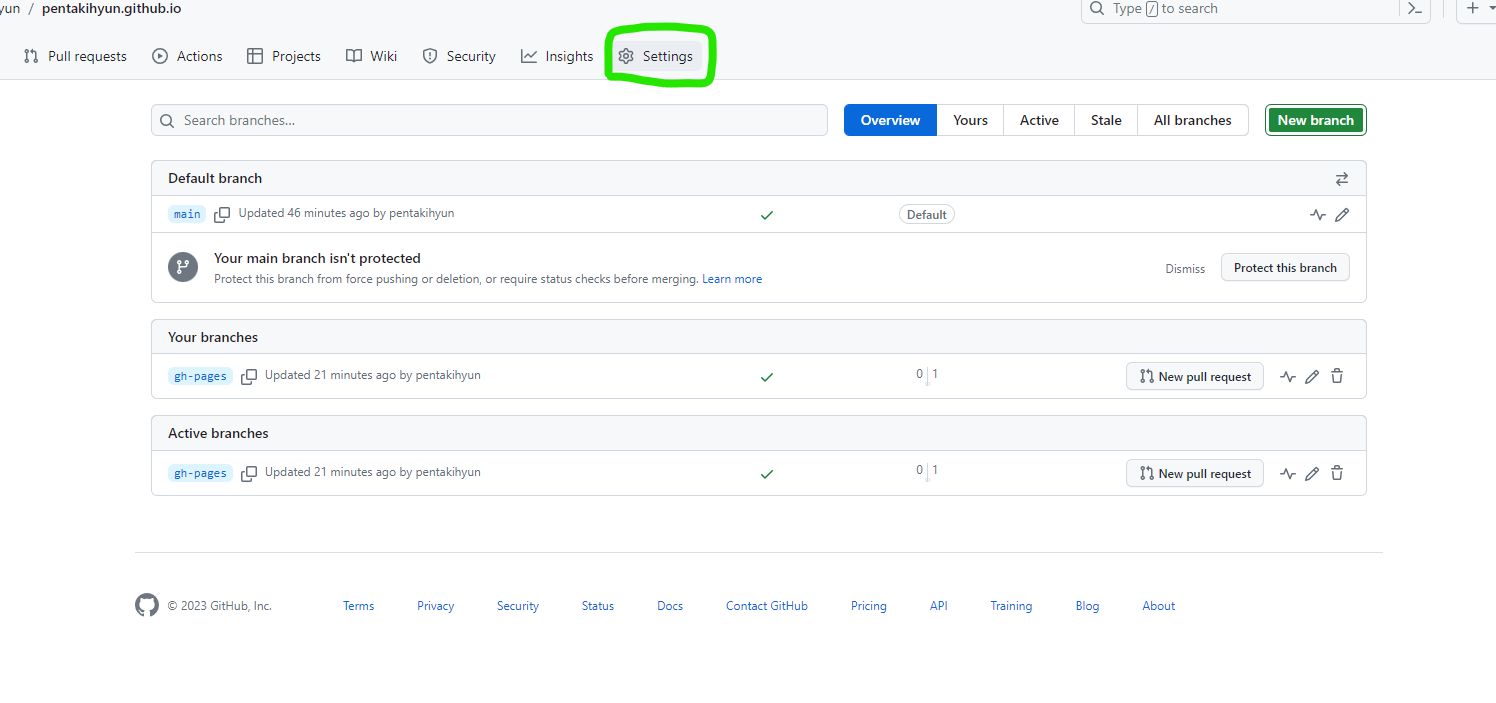Open the Projects tab
The height and width of the screenshot is (703, 1496).
point(284,56)
